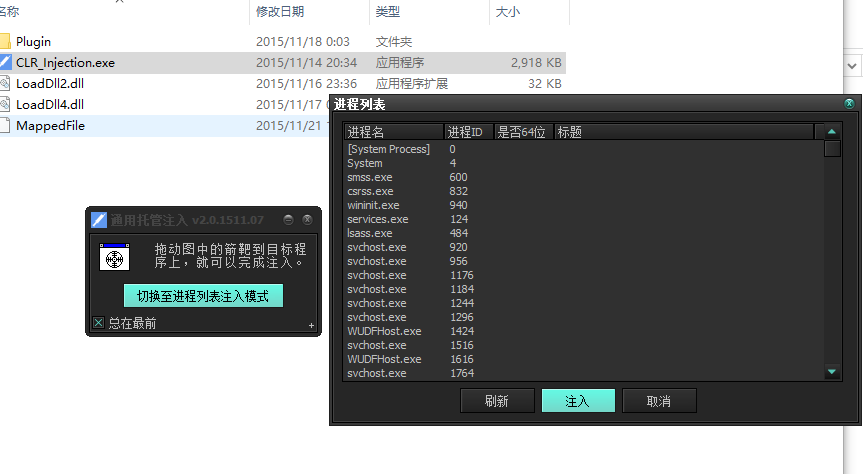Image resolution: width=863 pixels, height=474 pixels.
Task: Click the MappedFile file icon
Action: [x=5, y=126]
